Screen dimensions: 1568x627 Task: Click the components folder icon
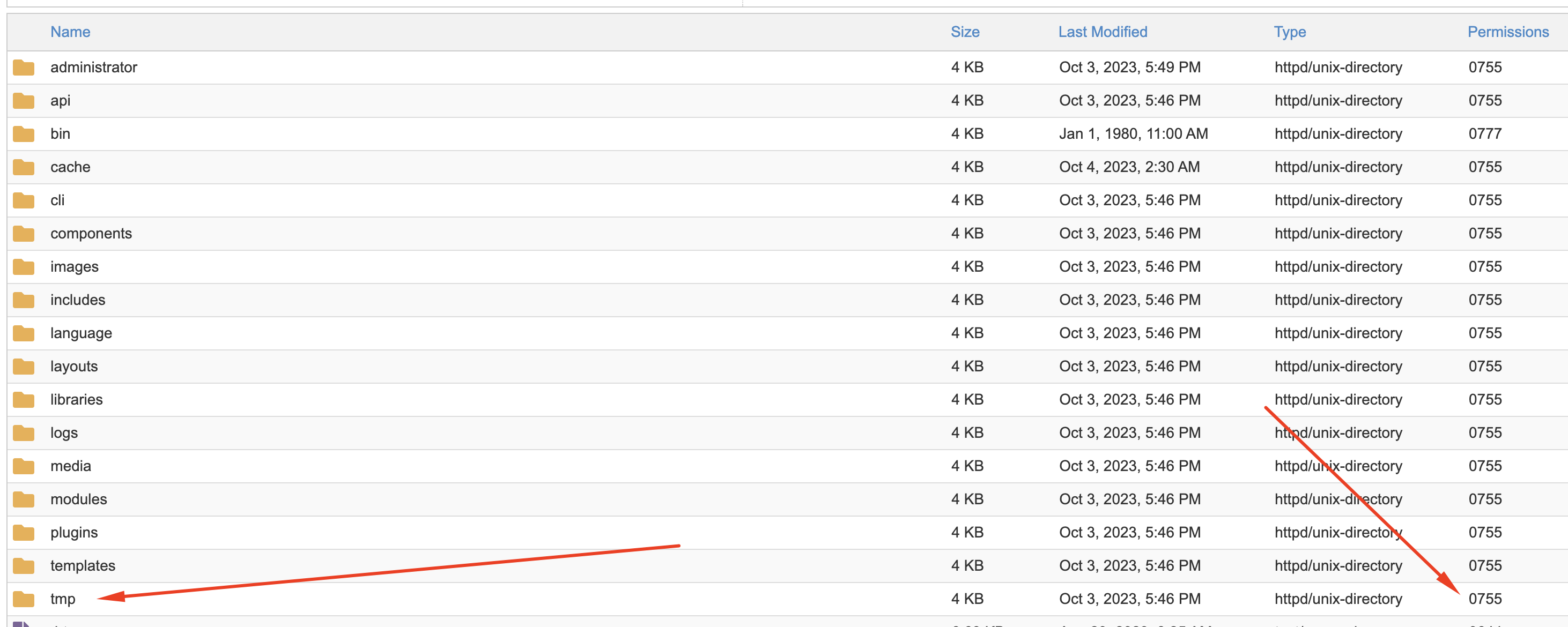(24, 234)
